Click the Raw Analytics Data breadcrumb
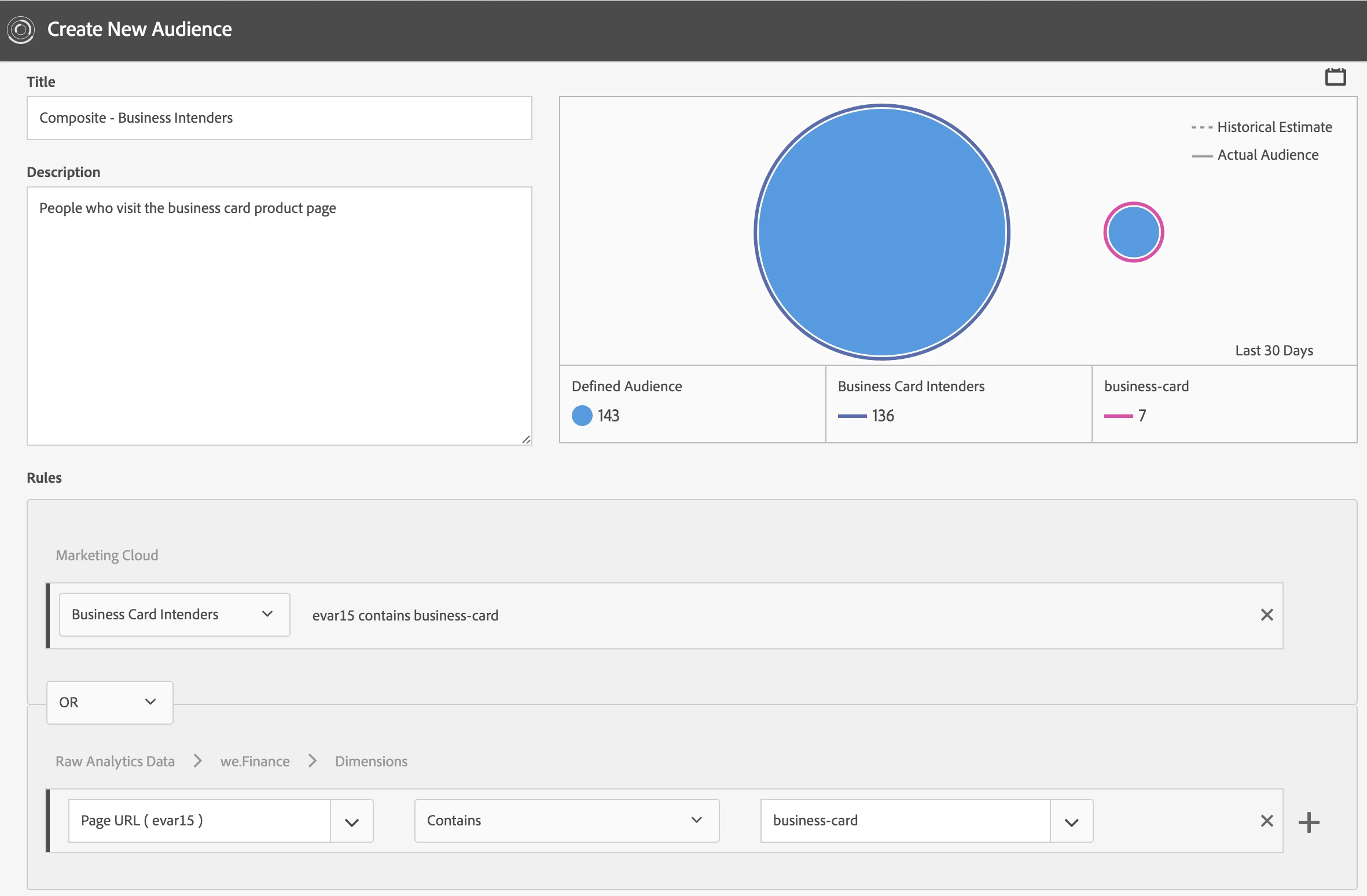The height and width of the screenshot is (896, 1367). pos(115,761)
